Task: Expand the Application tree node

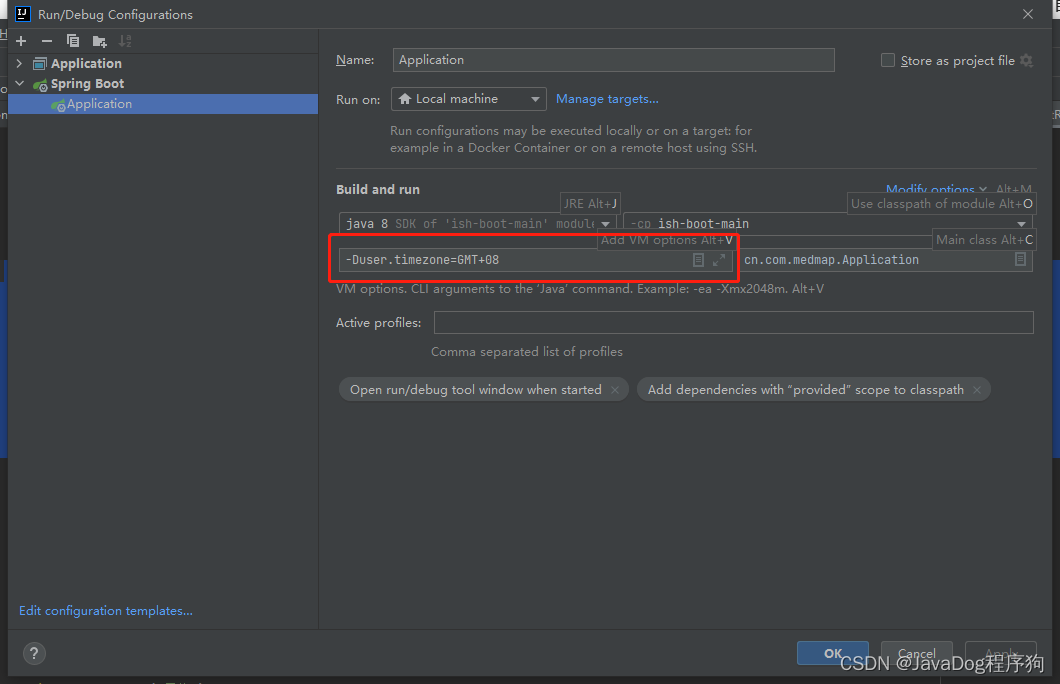Action: [20, 64]
